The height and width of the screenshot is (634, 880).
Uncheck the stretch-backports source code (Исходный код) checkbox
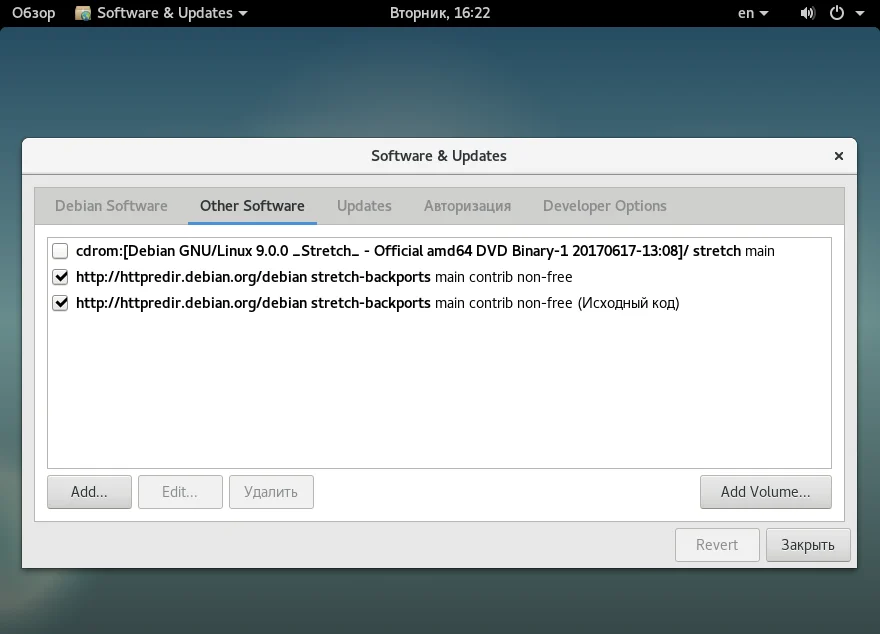60,304
